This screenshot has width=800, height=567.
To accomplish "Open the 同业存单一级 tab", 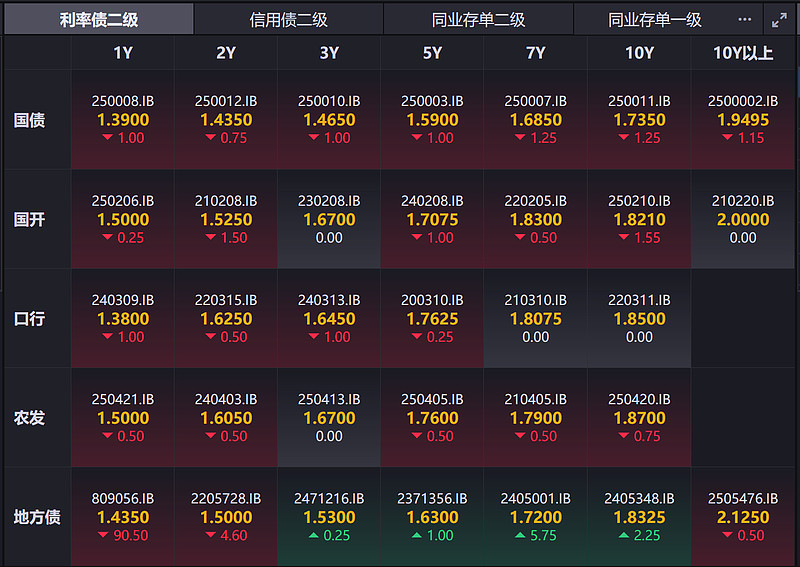I will 655,19.
